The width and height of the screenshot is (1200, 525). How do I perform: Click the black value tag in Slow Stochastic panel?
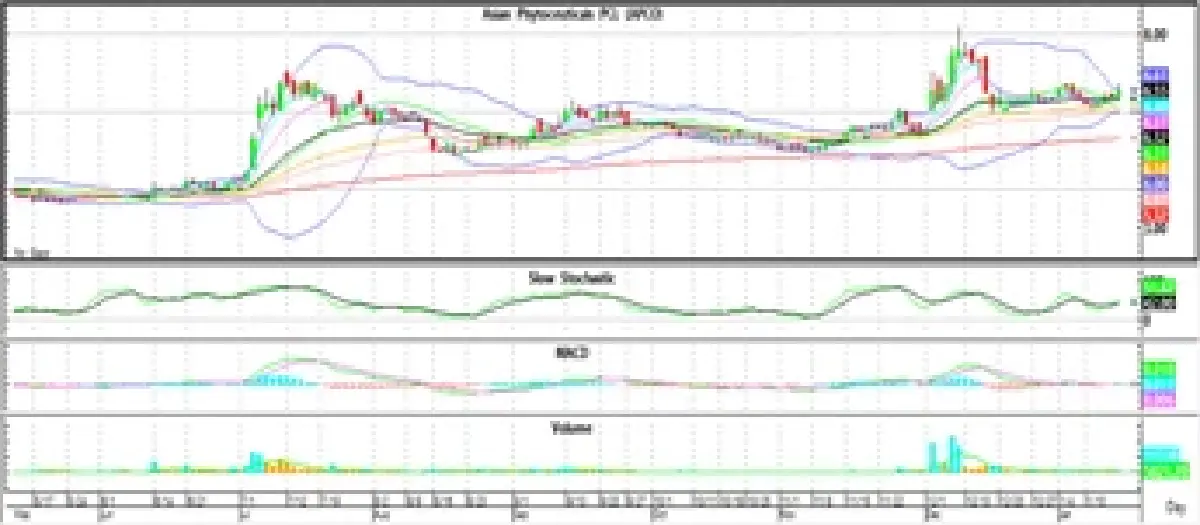coord(1158,302)
